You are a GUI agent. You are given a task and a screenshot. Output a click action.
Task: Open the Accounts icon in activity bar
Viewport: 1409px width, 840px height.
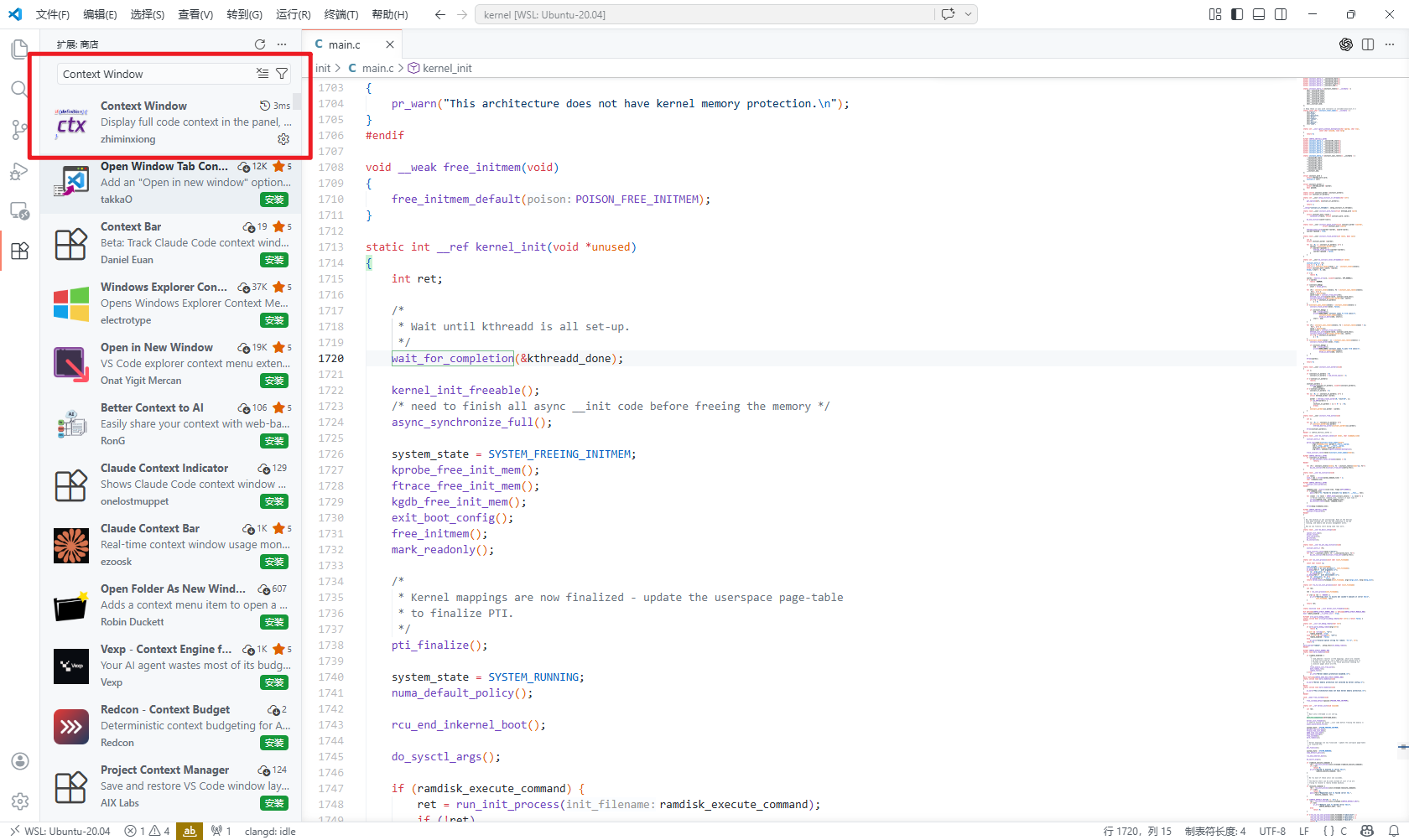(x=20, y=761)
